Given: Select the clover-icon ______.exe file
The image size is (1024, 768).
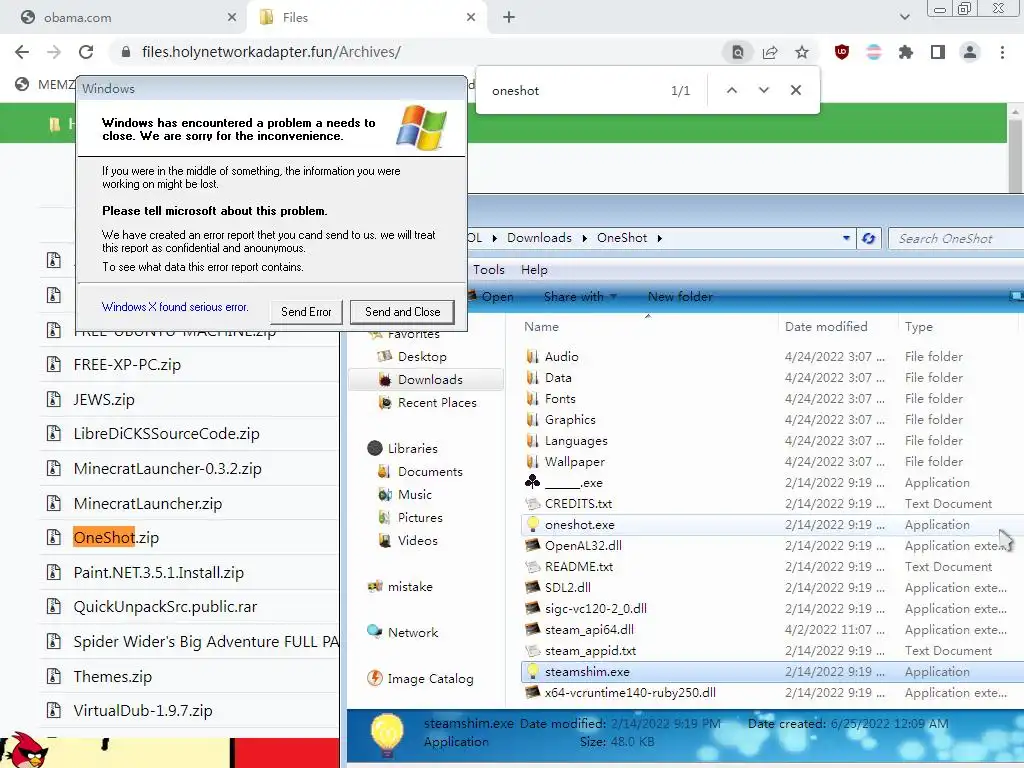Looking at the screenshot, I should 574,483.
